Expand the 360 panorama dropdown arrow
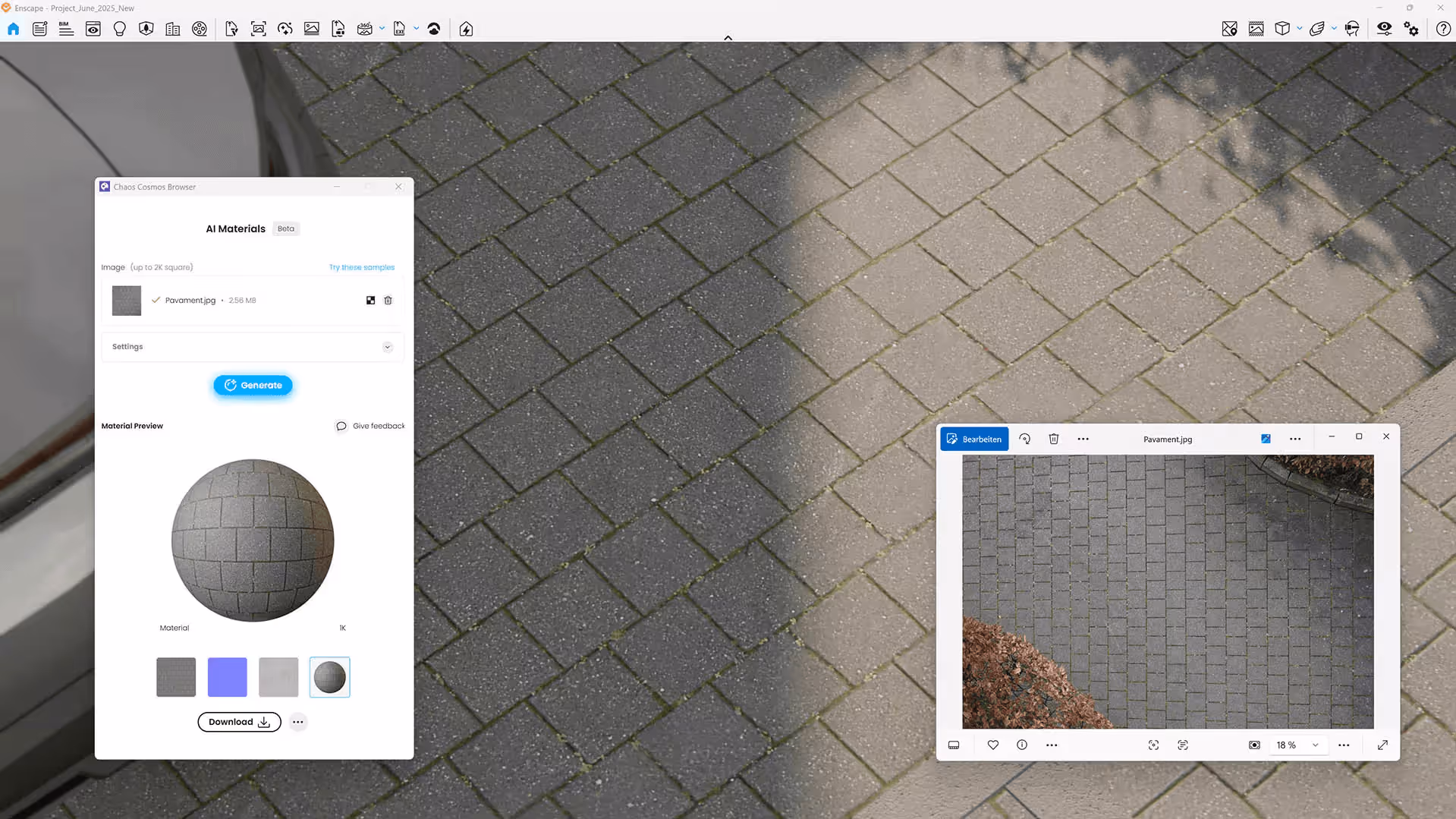 pos(382,29)
